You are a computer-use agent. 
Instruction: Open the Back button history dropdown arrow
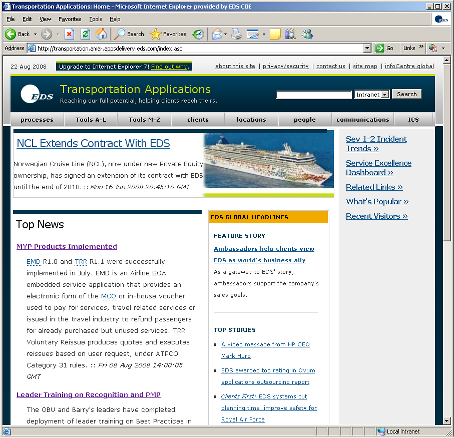click(x=35, y=34)
